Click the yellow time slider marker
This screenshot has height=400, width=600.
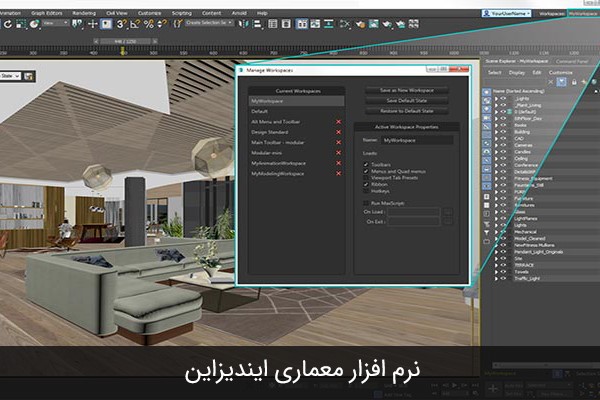[123, 51]
